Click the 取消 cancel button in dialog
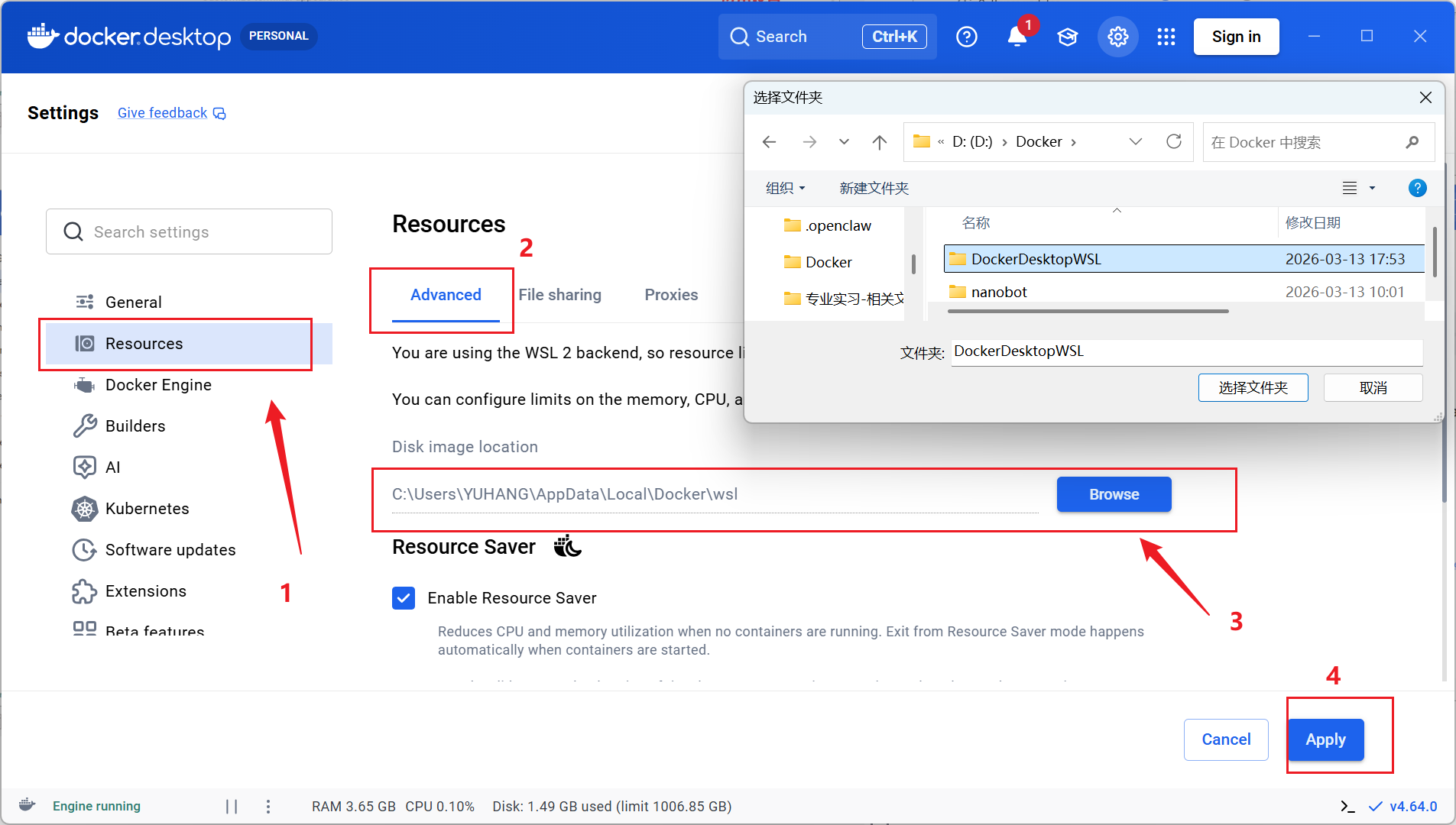Image resolution: width=1456 pixels, height=825 pixels. tap(1373, 388)
